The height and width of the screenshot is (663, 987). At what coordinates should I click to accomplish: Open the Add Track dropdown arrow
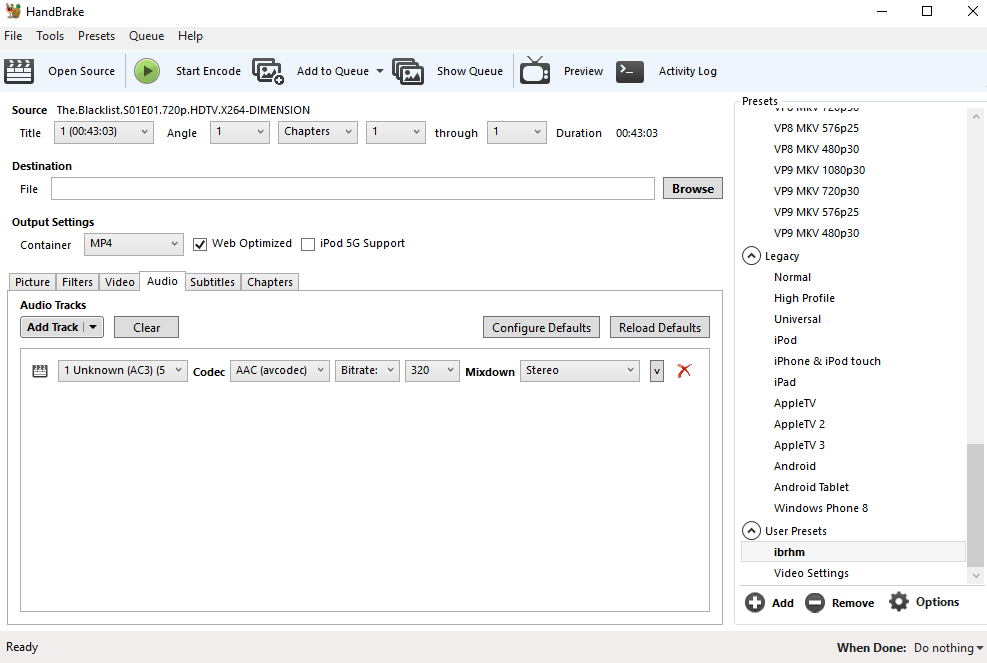[x=93, y=327]
